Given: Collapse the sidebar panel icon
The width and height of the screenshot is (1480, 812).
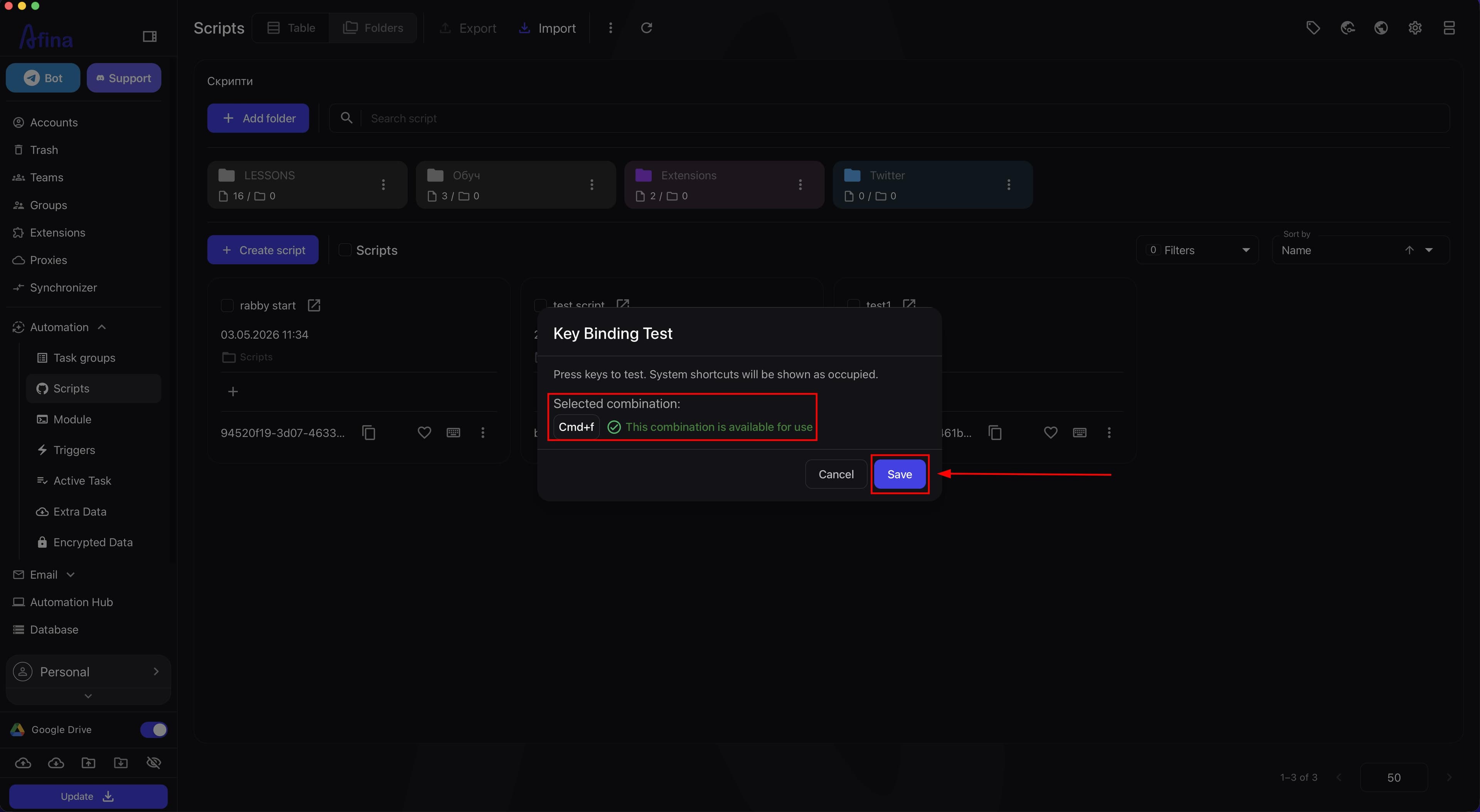Looking at the screenshot, I should click(150, 37).
